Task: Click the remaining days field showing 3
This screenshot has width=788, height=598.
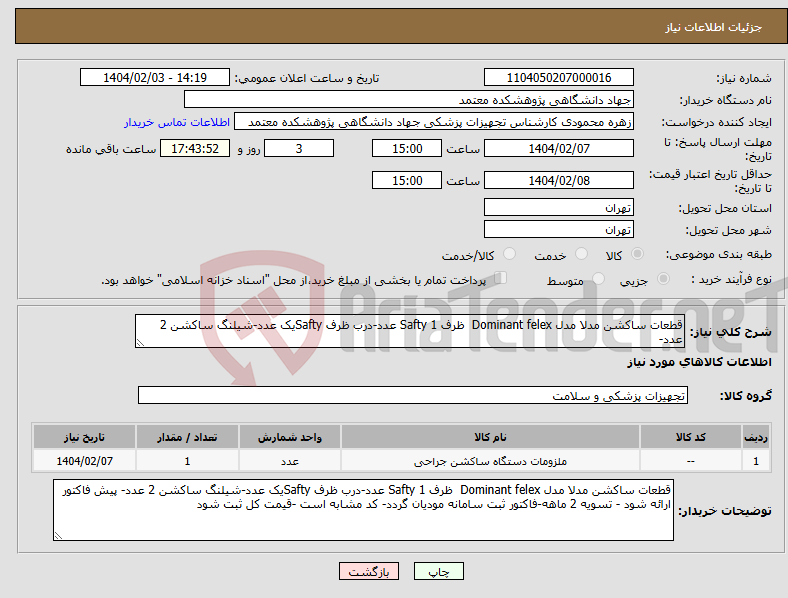Action: pyautogui.click(x=299, y=148)
